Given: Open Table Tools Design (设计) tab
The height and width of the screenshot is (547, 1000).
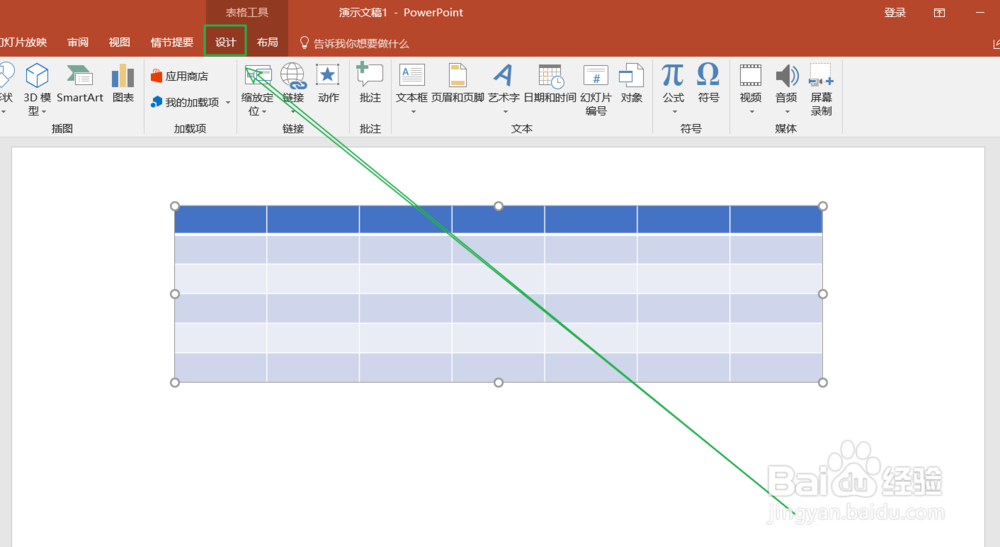Looking at the screenshot, I should click(x=225, y=42).
